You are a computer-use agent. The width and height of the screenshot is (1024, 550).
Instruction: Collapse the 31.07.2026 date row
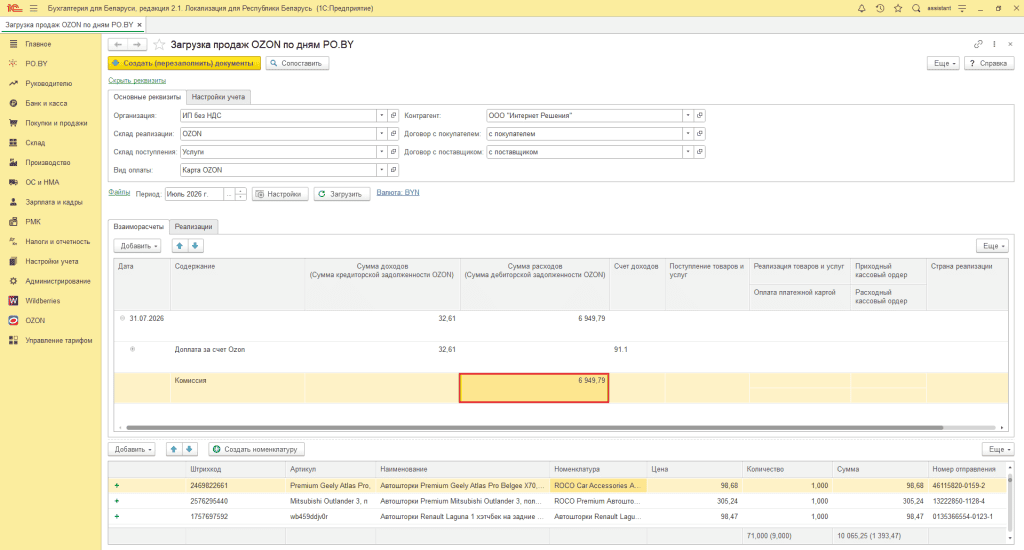pos(122,318)
